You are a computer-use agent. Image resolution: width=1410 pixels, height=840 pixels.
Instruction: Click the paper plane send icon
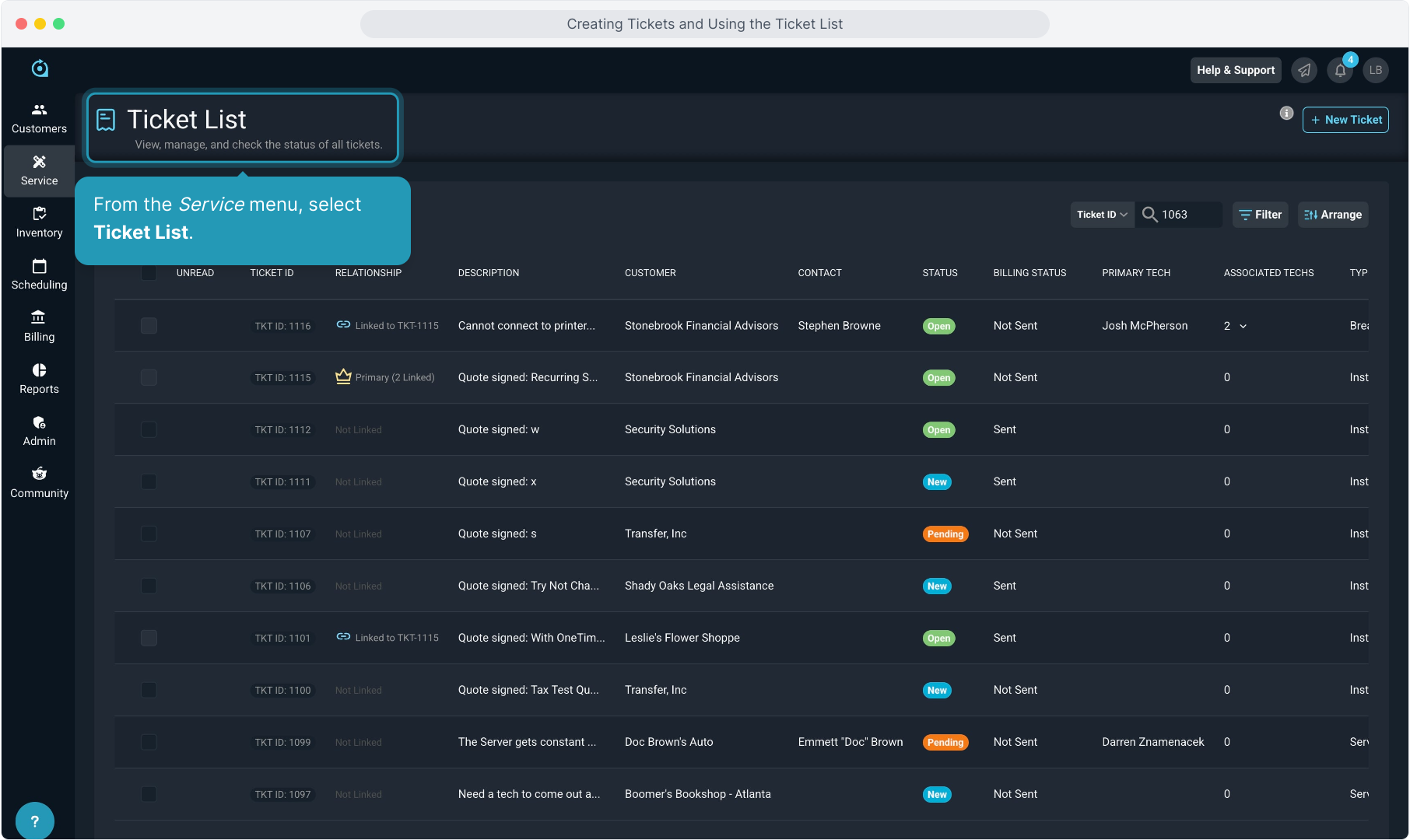tap(1304, 71)
